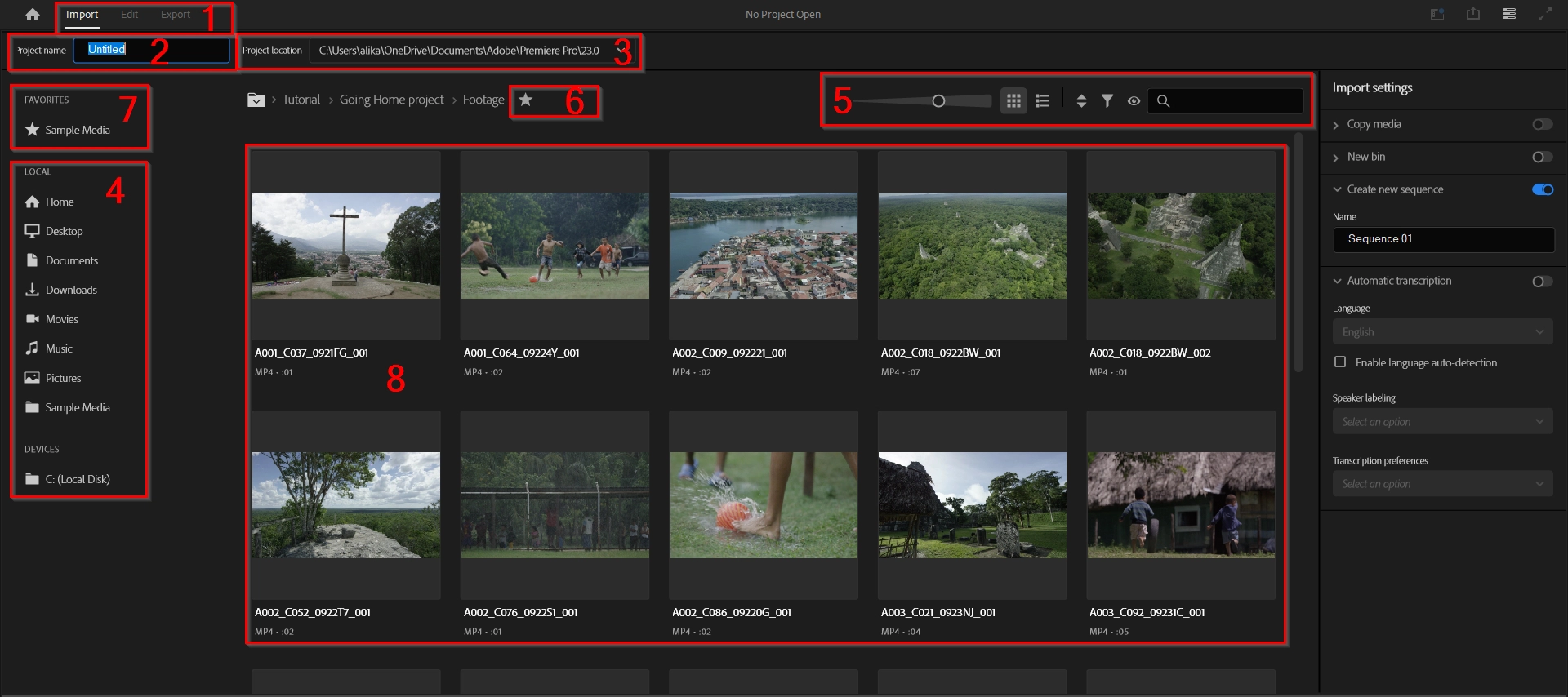Select clip A002_C086_09220G_001 thumbnail

[764, 505]
